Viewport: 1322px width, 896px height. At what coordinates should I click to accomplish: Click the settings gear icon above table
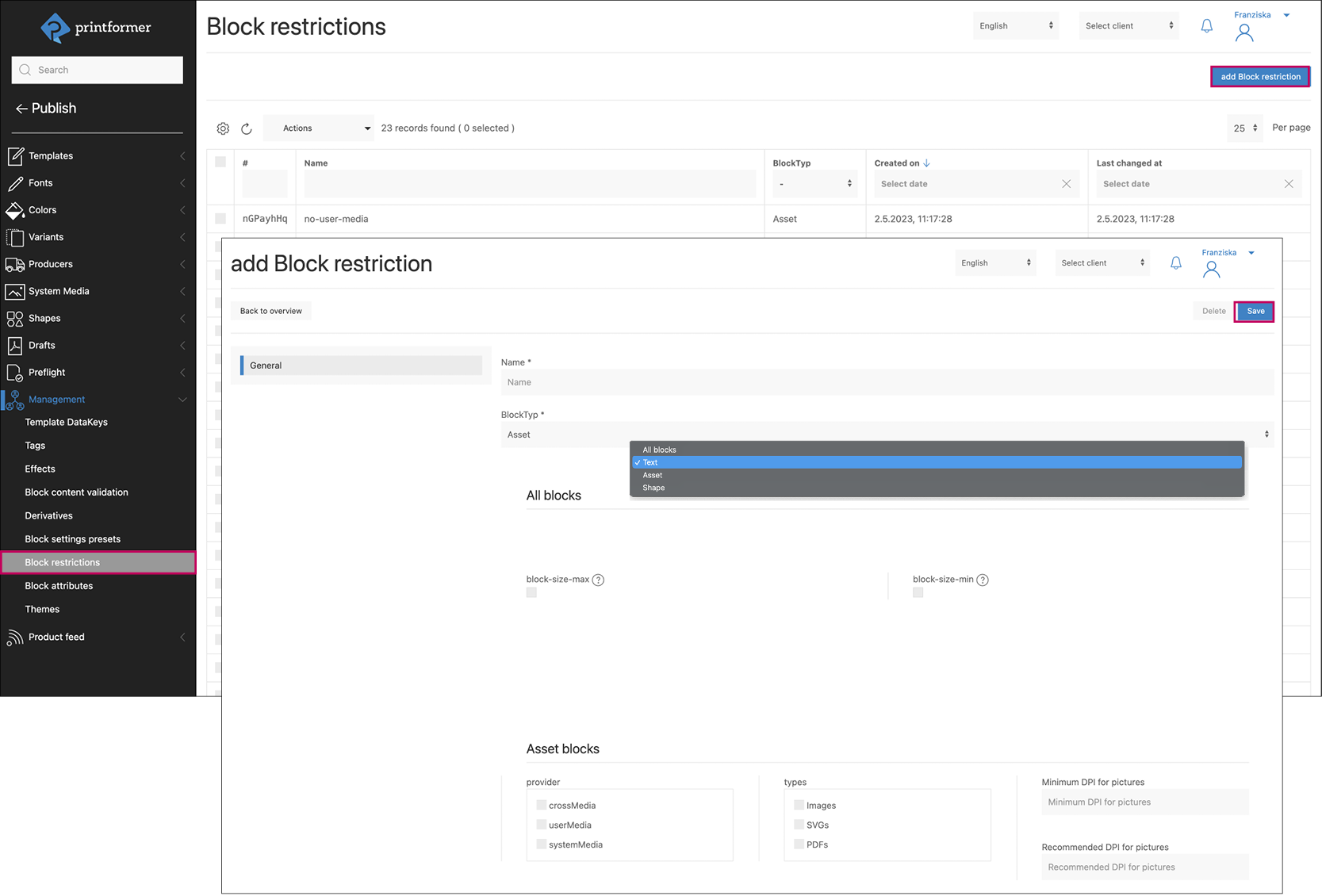tap(223, 128)
